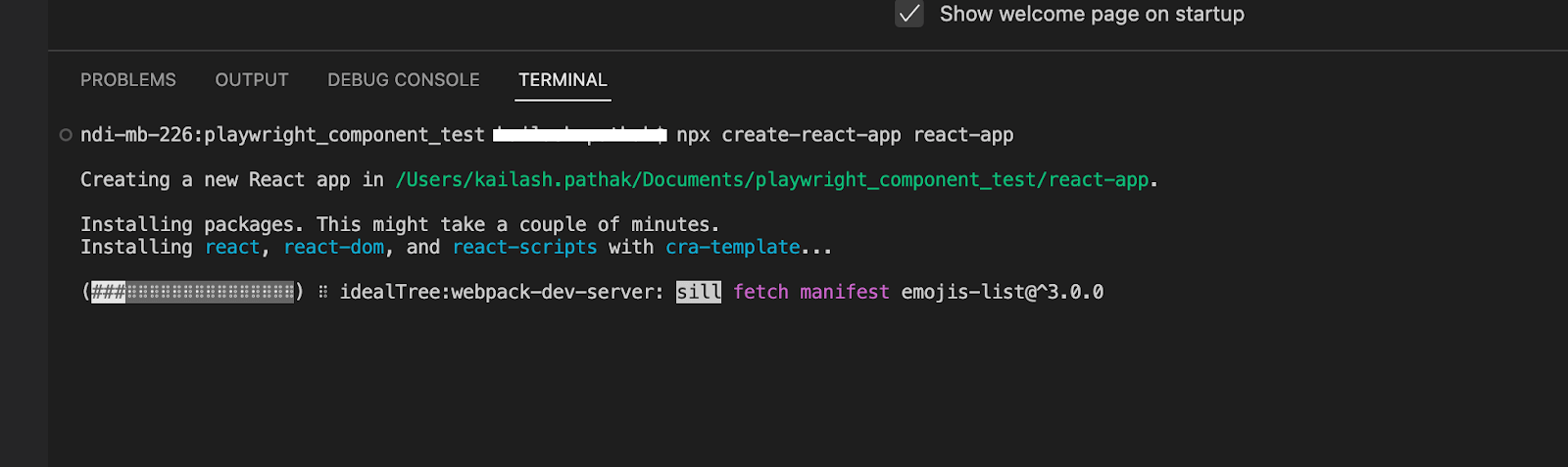
Task: Click the terminal prompt circle indicator
Action: [66, 135]
